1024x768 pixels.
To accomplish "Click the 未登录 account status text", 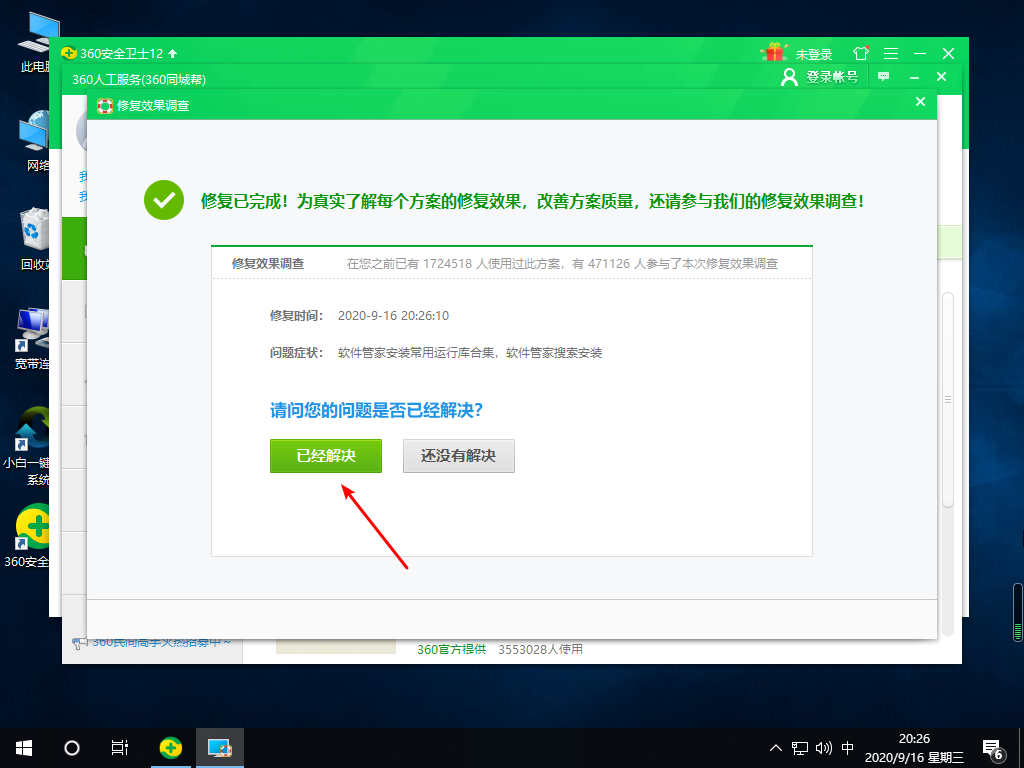I will point(814,54).
